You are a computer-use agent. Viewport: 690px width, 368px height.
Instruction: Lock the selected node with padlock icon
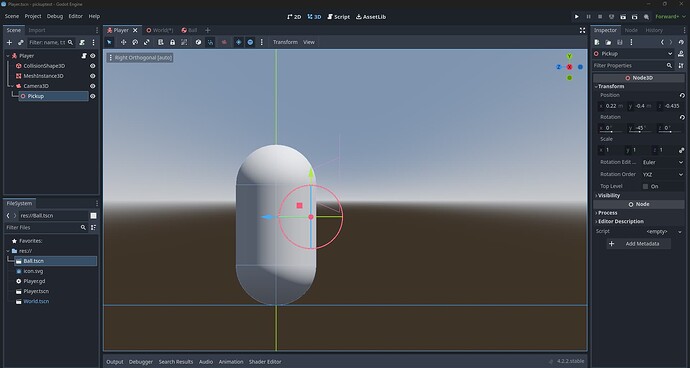click(172, 42)
